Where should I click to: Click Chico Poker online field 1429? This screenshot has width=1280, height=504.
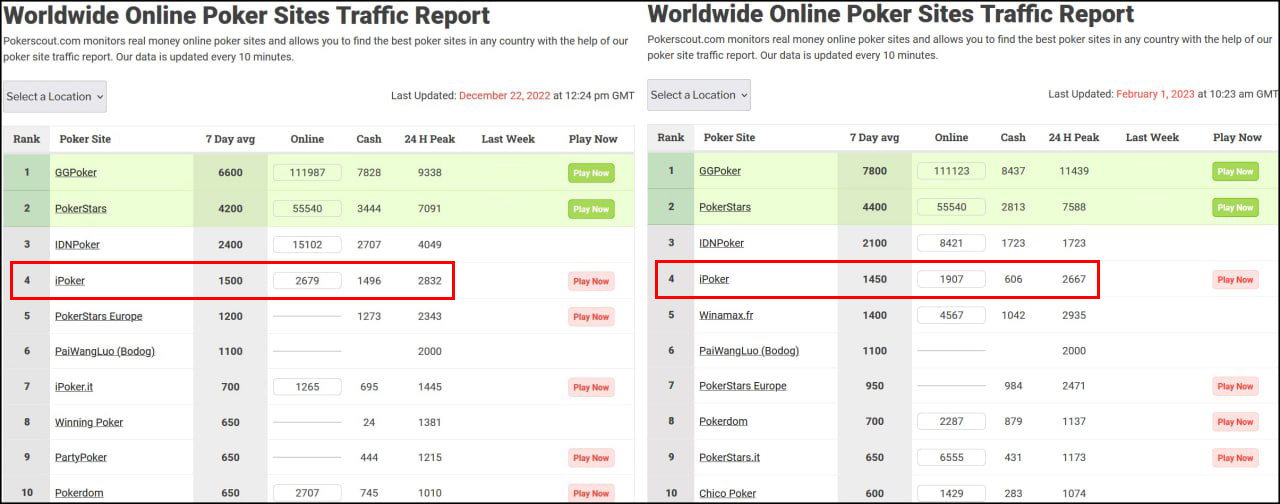tap(951, 493)
